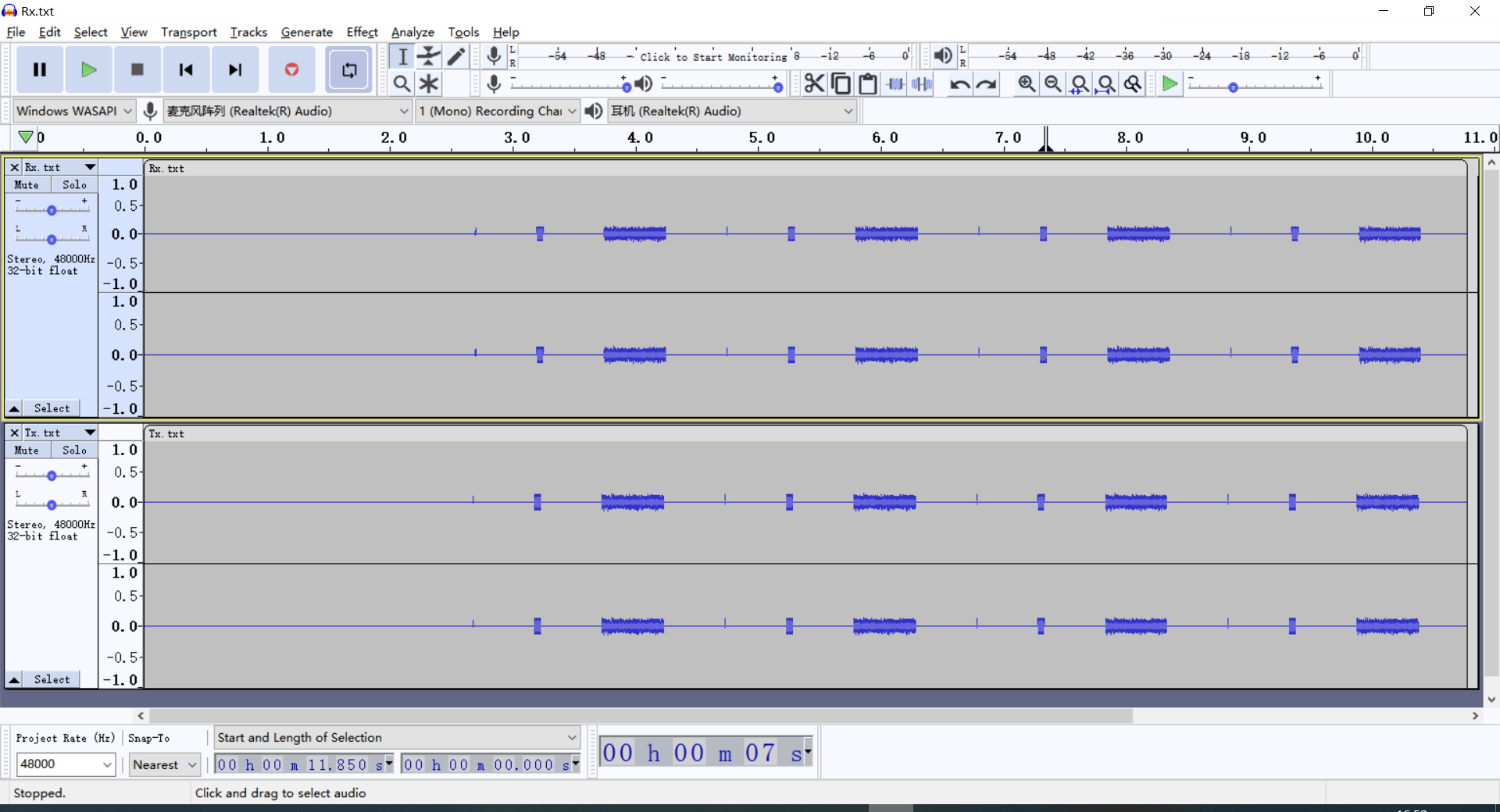Change the Snap-To option to Nearest

click(x=164, y=764)
